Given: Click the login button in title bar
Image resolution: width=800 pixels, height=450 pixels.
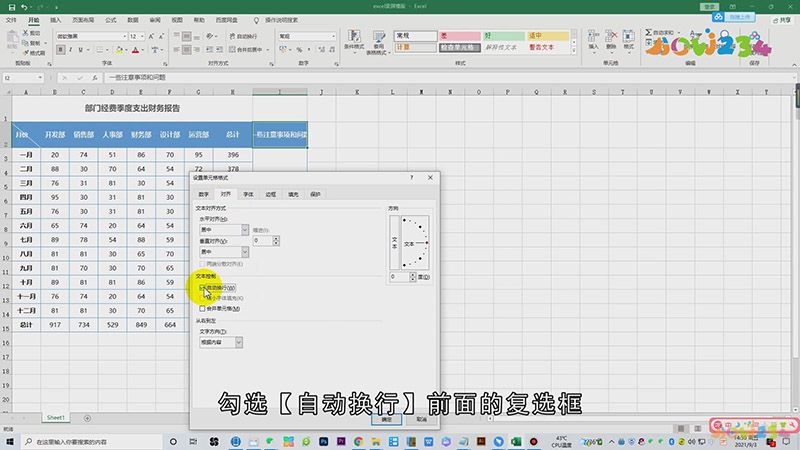Looking at the screenshot, I should point(709,7).
